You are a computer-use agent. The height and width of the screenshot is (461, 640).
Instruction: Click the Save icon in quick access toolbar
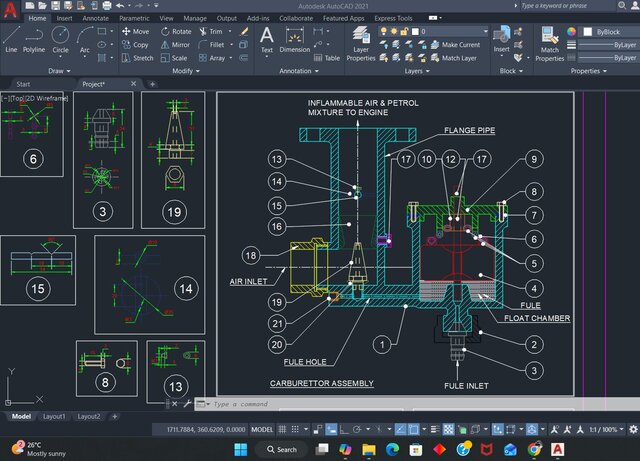[55, 6]
